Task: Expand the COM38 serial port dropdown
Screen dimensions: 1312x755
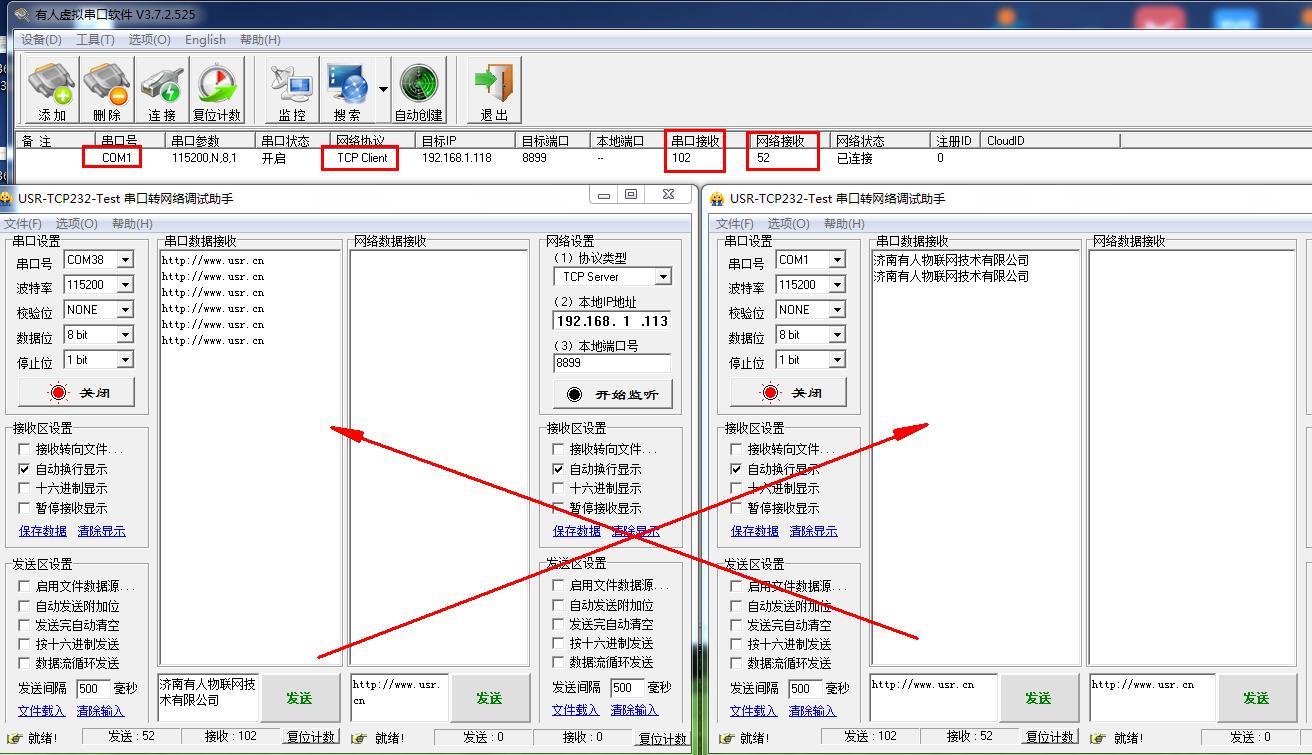Action: 125,260
